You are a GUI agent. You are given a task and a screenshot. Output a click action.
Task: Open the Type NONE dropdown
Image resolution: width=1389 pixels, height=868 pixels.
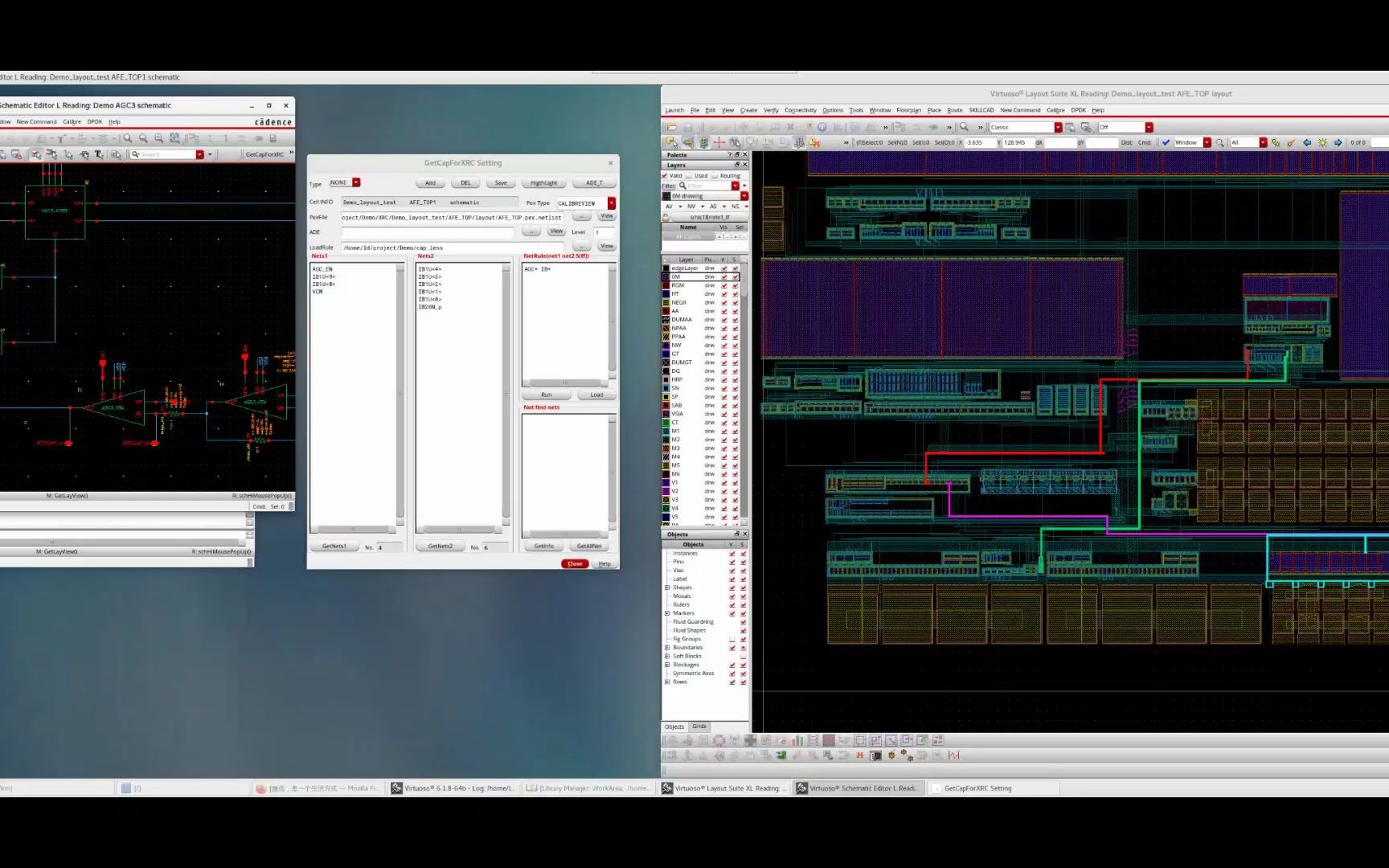point(356,182)
